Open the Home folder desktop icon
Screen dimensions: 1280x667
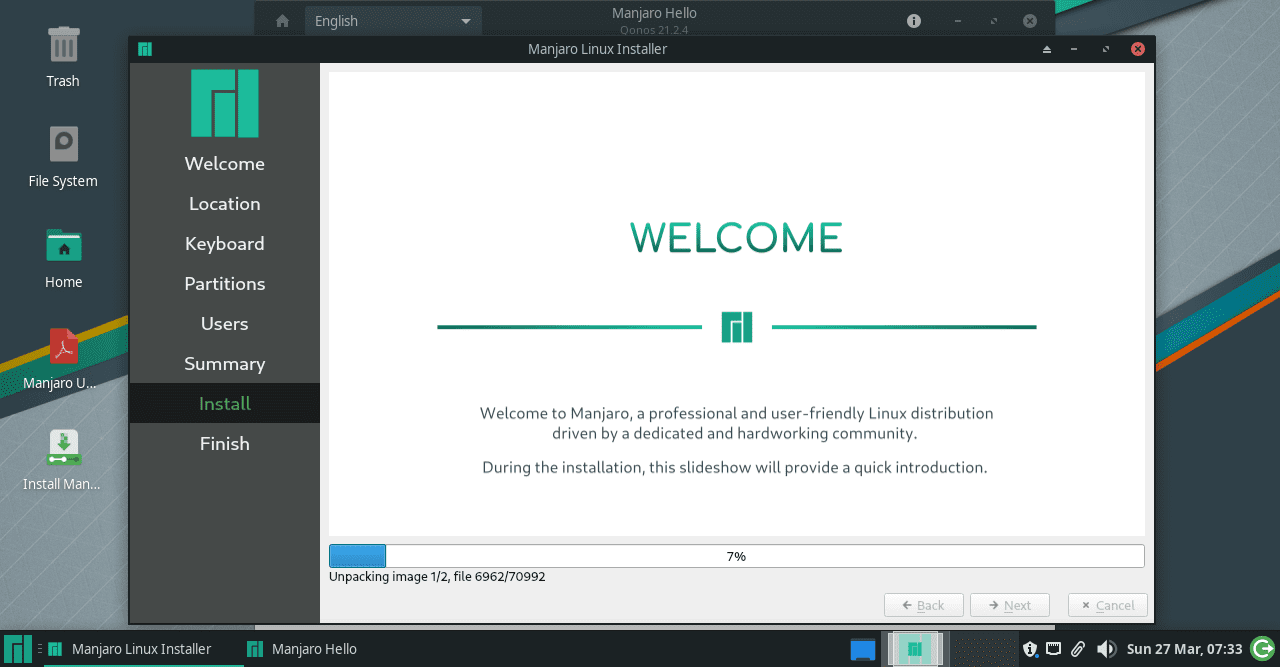point(63,246)
